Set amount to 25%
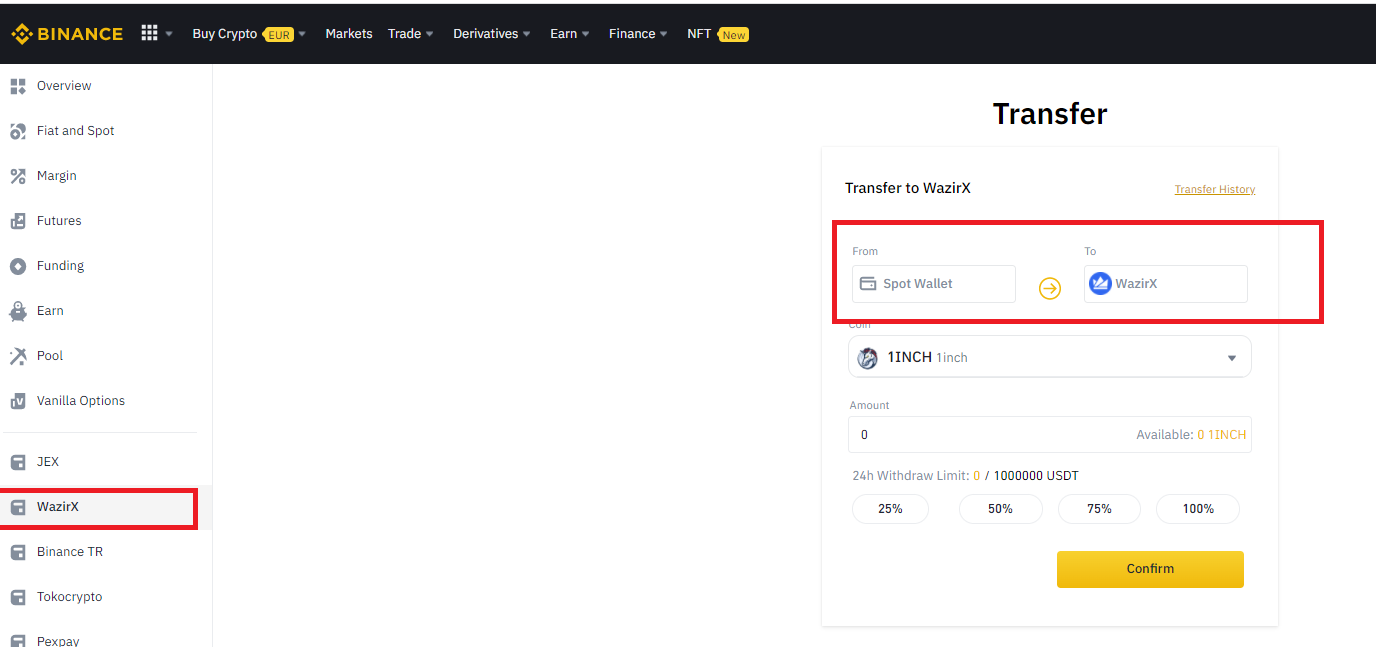This screenshot has width=1376, height=647. [x=890, y=509]
